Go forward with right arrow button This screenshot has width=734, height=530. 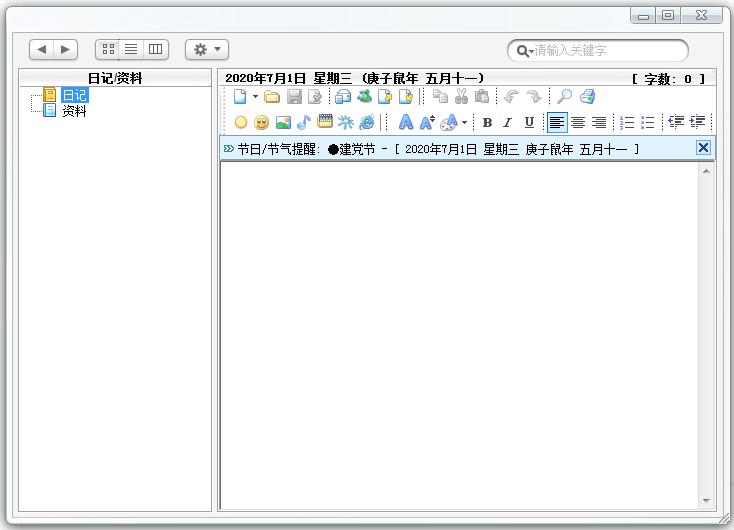(66, 49)
